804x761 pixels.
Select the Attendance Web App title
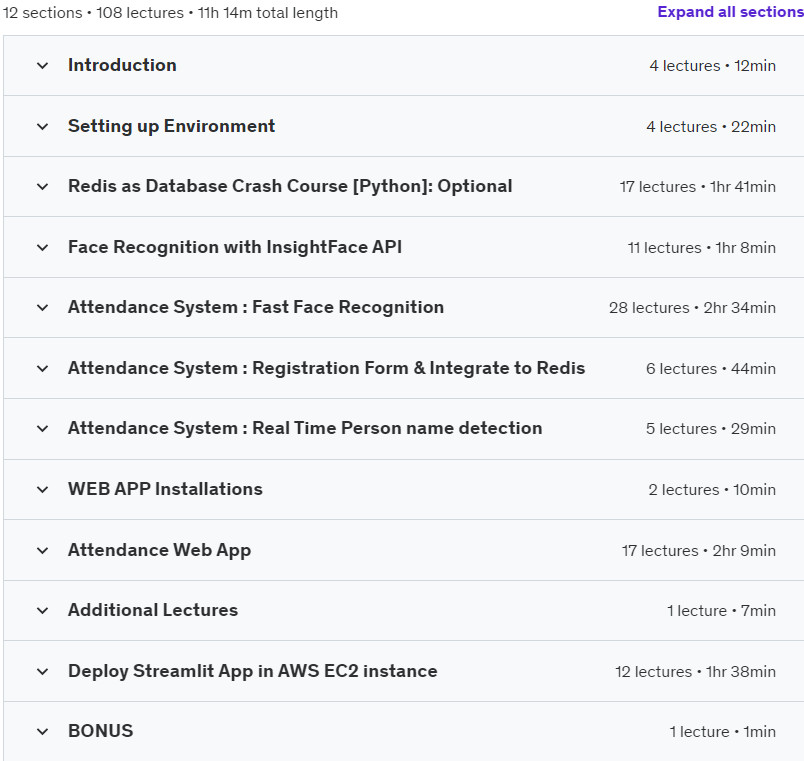(x=159, y=550)
